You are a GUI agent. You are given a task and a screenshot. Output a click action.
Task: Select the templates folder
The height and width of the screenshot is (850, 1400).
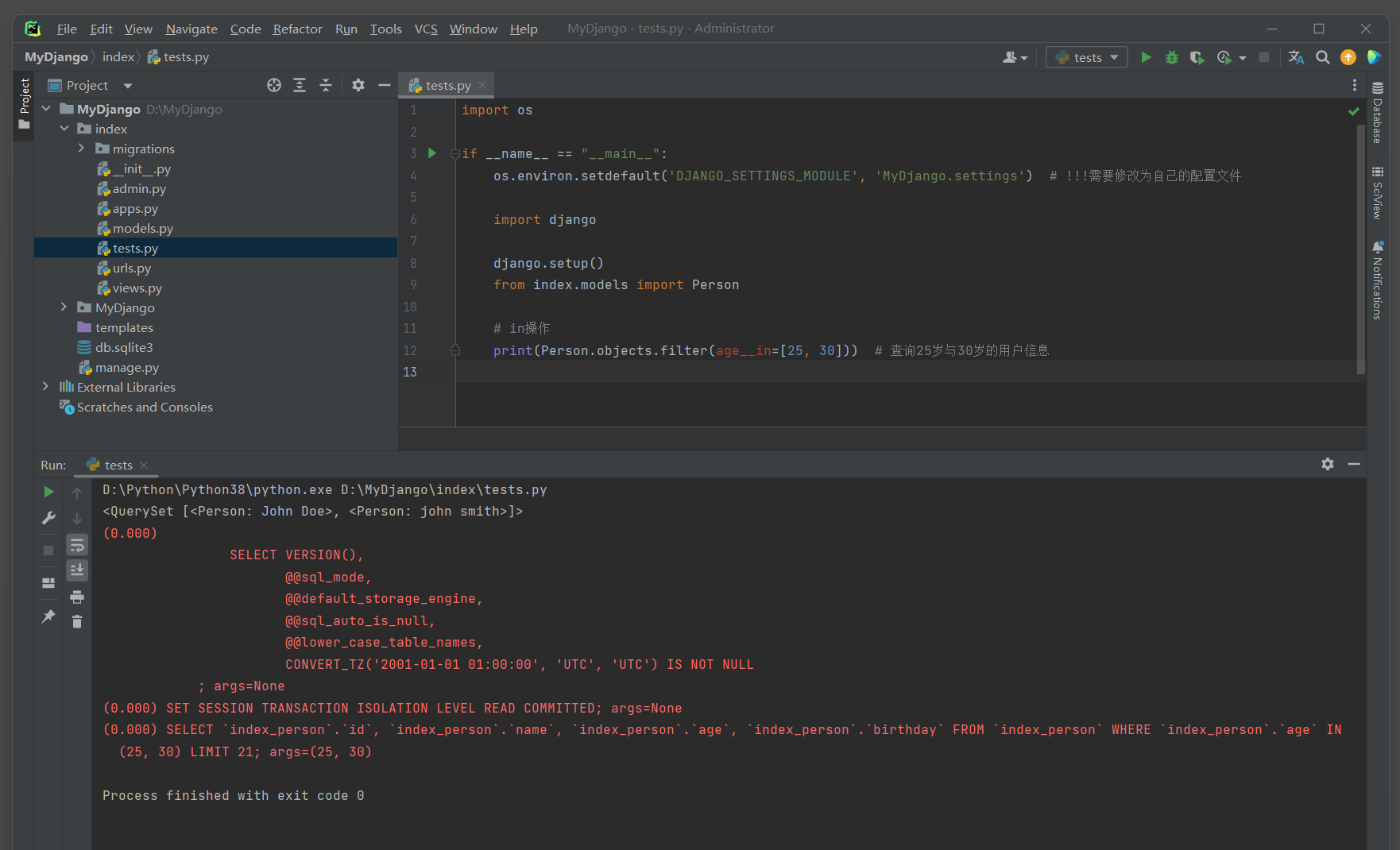[124, 327]
